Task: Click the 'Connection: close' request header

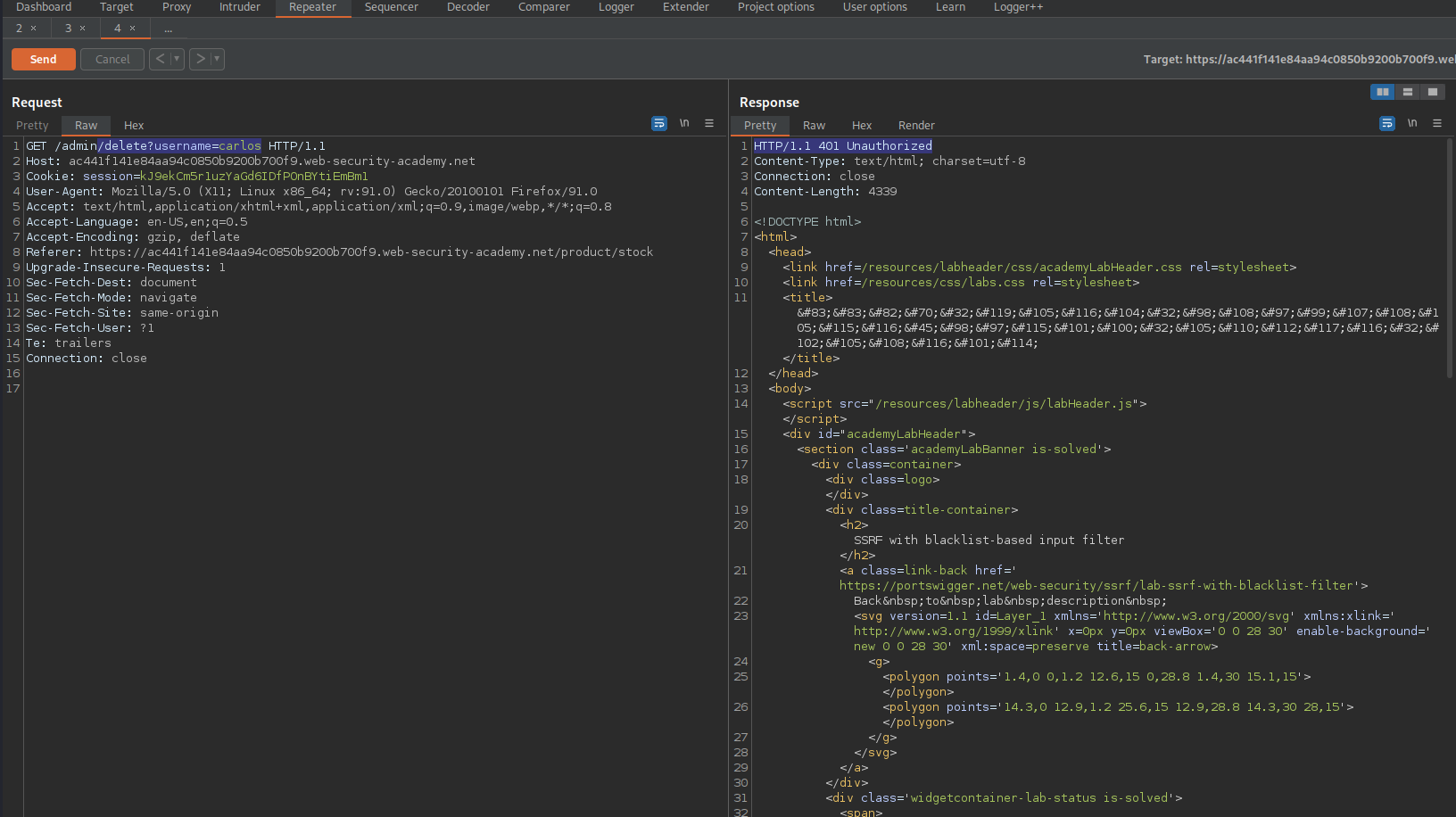Action: click(x=87, y=358)
